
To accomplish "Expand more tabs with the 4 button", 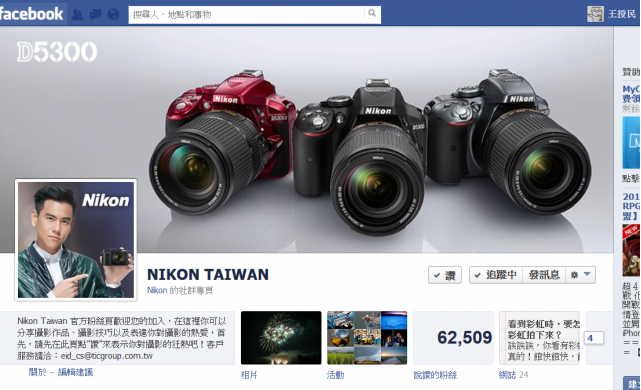I will coord(594,338).
